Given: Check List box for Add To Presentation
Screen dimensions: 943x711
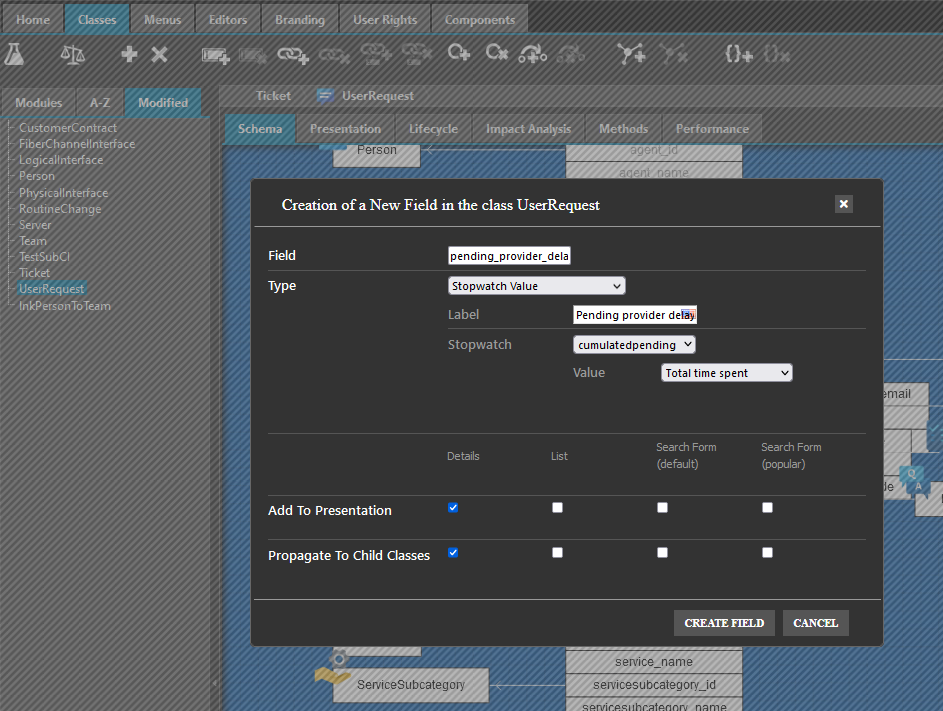Looking at the screenshot, I should click(x=558, y=508).
